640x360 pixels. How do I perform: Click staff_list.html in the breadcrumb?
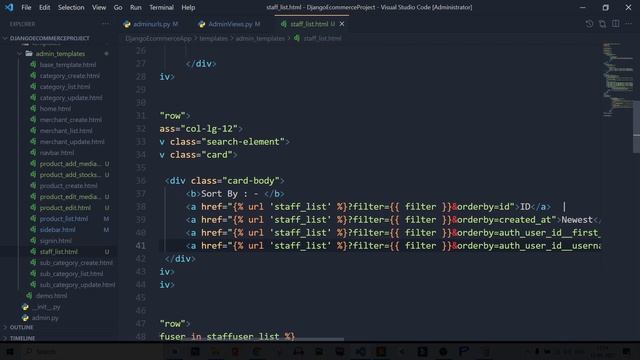[322, 38]
